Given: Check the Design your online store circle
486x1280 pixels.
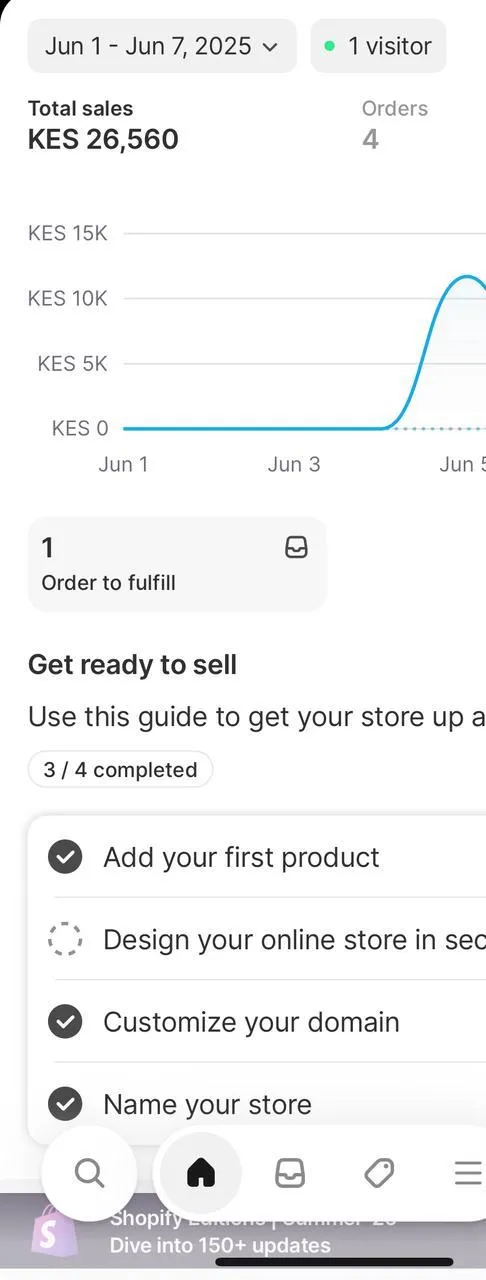Looking at the screenshot, I should [x=65, y=939].
